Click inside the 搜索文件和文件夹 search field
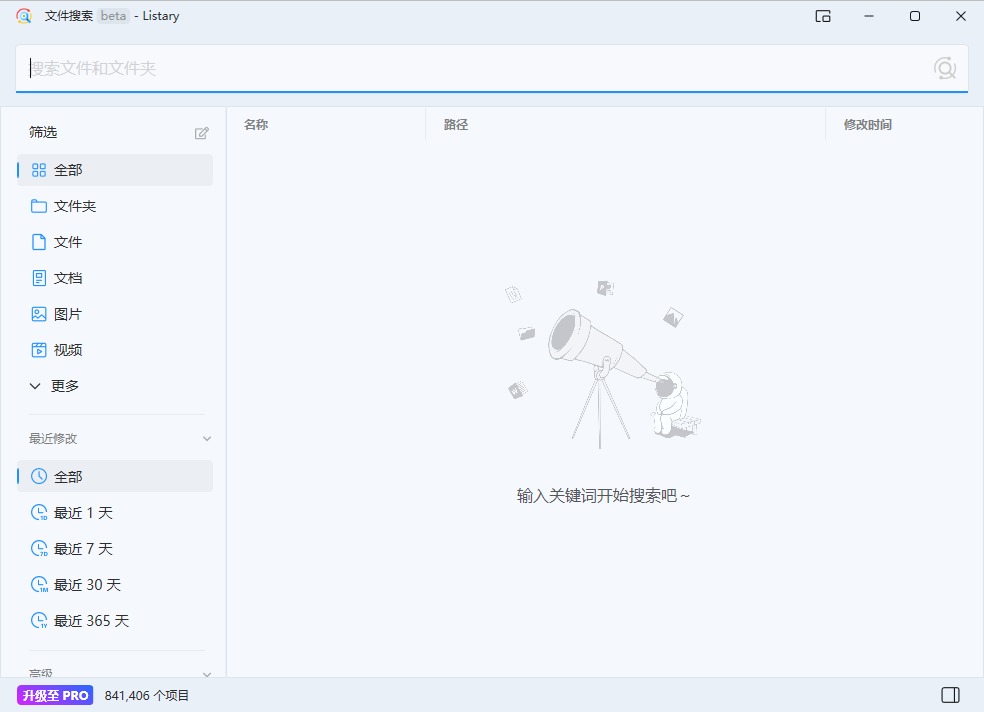 coord(400,68)
